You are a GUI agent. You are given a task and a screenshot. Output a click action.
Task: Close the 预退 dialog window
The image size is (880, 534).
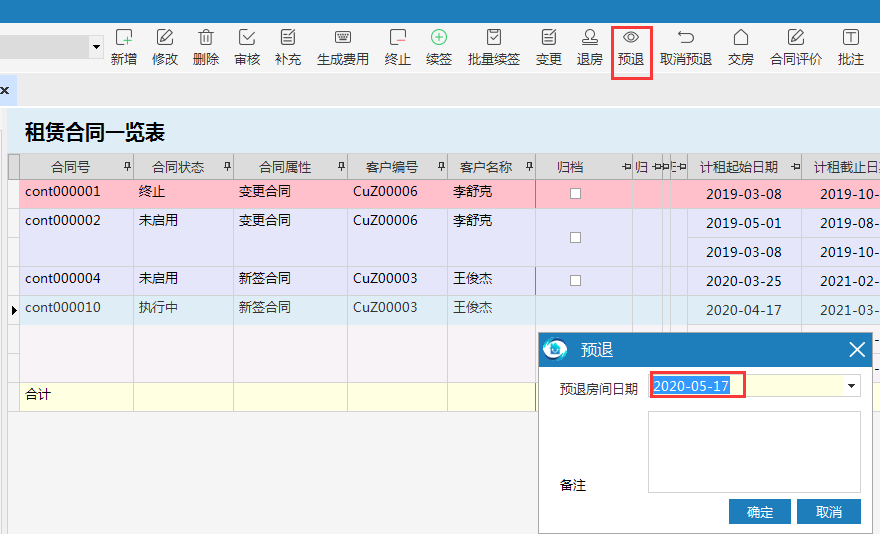pos(857,350)
